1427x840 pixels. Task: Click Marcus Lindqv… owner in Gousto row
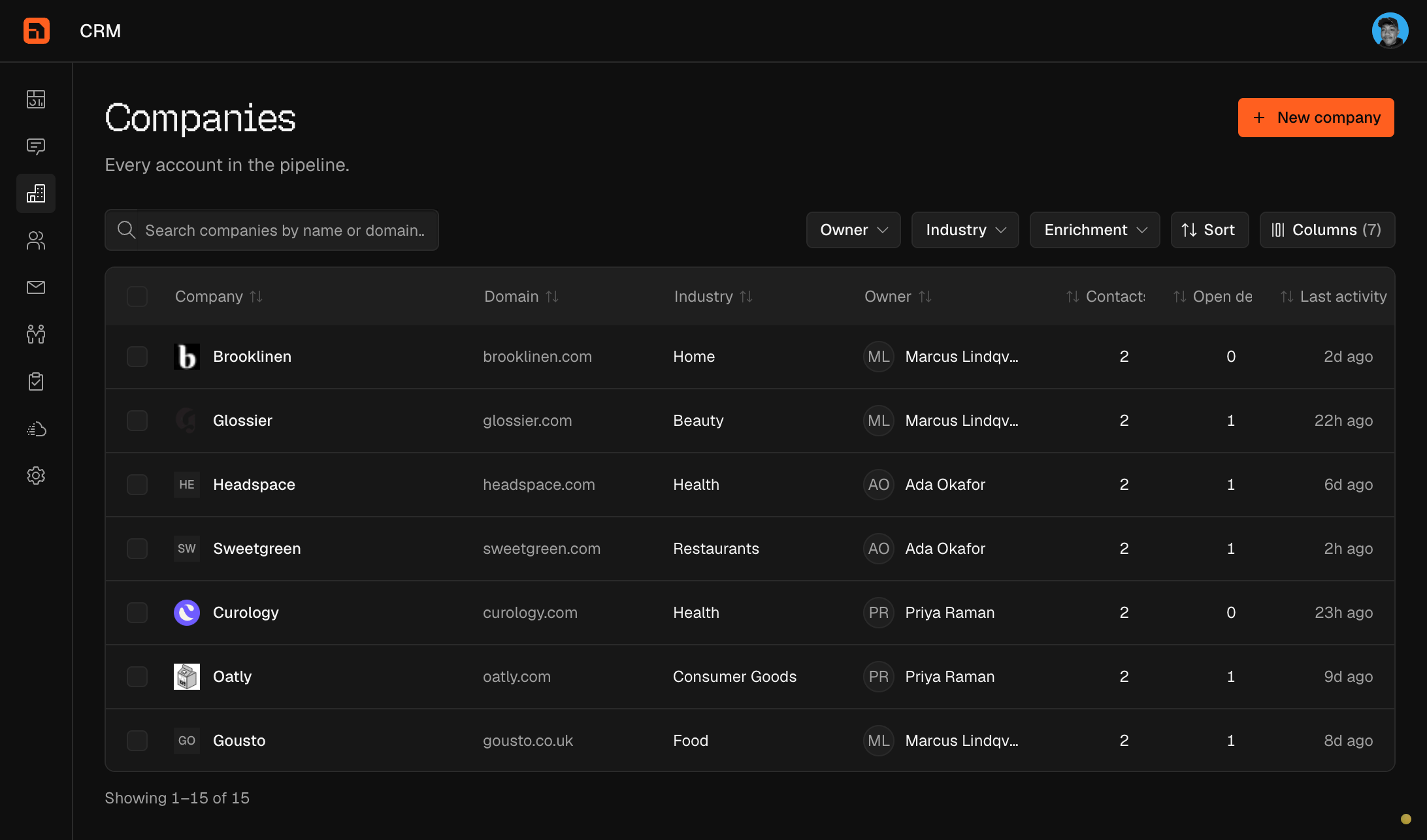tap(941, 741)
